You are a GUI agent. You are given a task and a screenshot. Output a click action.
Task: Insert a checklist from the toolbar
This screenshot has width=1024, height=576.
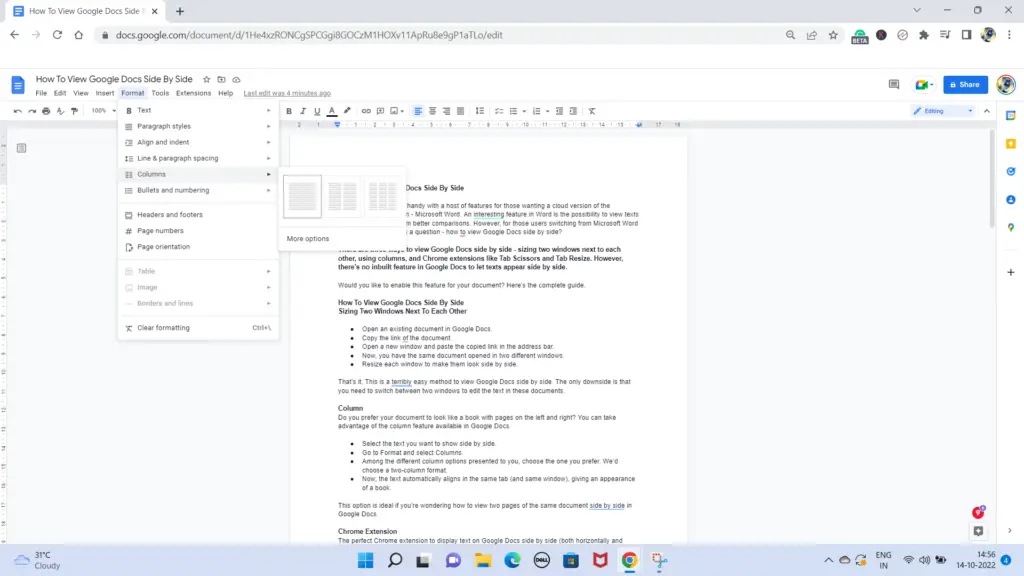[x=499, y=111]
